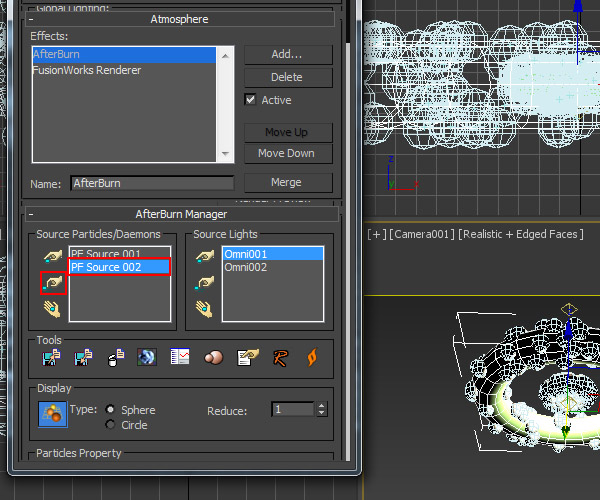Click the effect Name input field
Image resolution: width=600 pixels, height=500 pixels.
[152, 183]
